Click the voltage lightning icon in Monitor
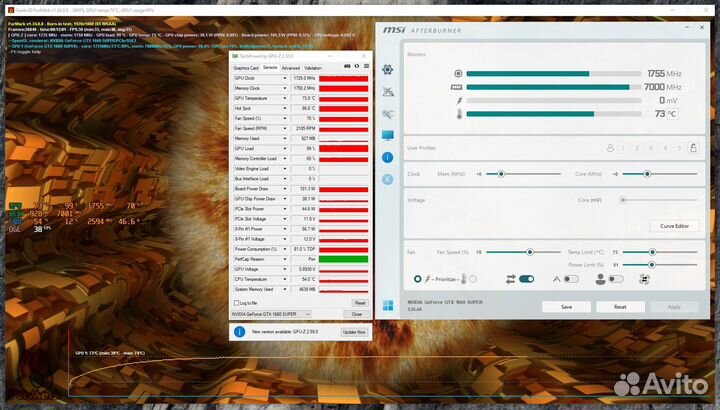The image size is (720, 410). (x=459, y=101)
